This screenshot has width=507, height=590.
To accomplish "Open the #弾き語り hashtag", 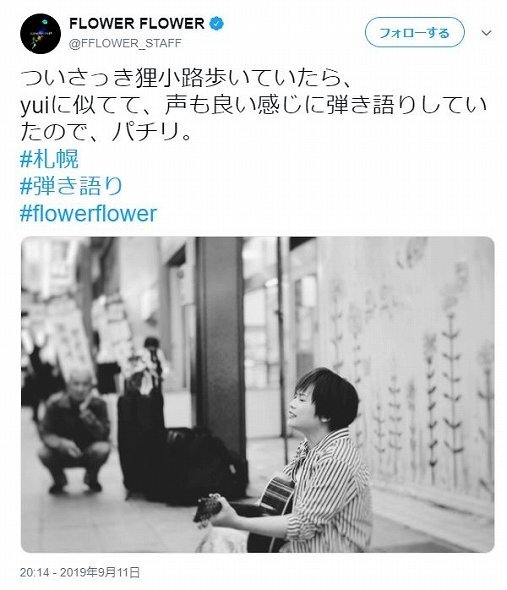I will (x=71, y=186).
